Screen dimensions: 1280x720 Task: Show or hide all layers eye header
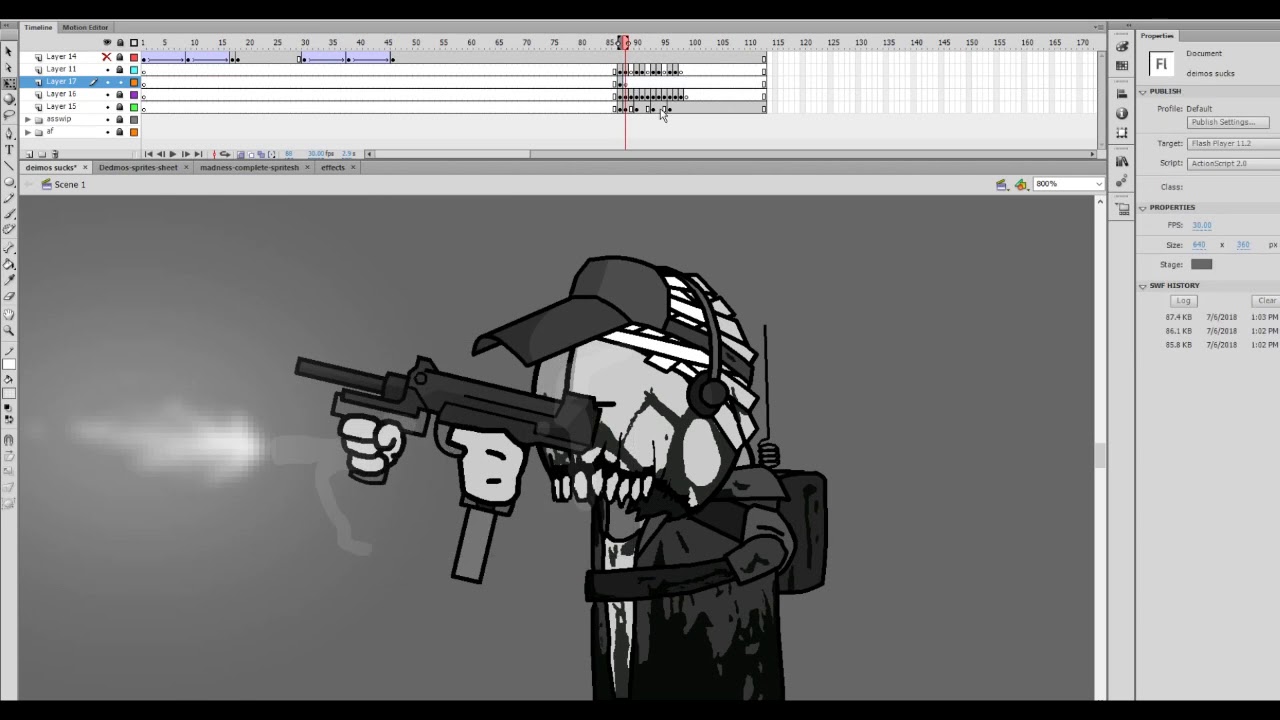coord(107,43)
